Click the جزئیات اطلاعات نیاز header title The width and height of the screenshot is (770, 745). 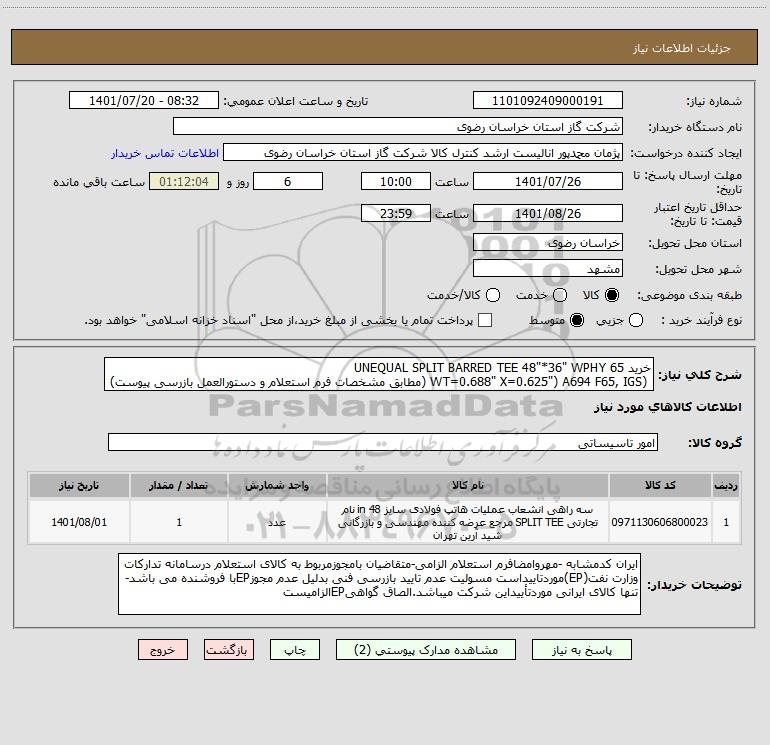click(681, 48)
